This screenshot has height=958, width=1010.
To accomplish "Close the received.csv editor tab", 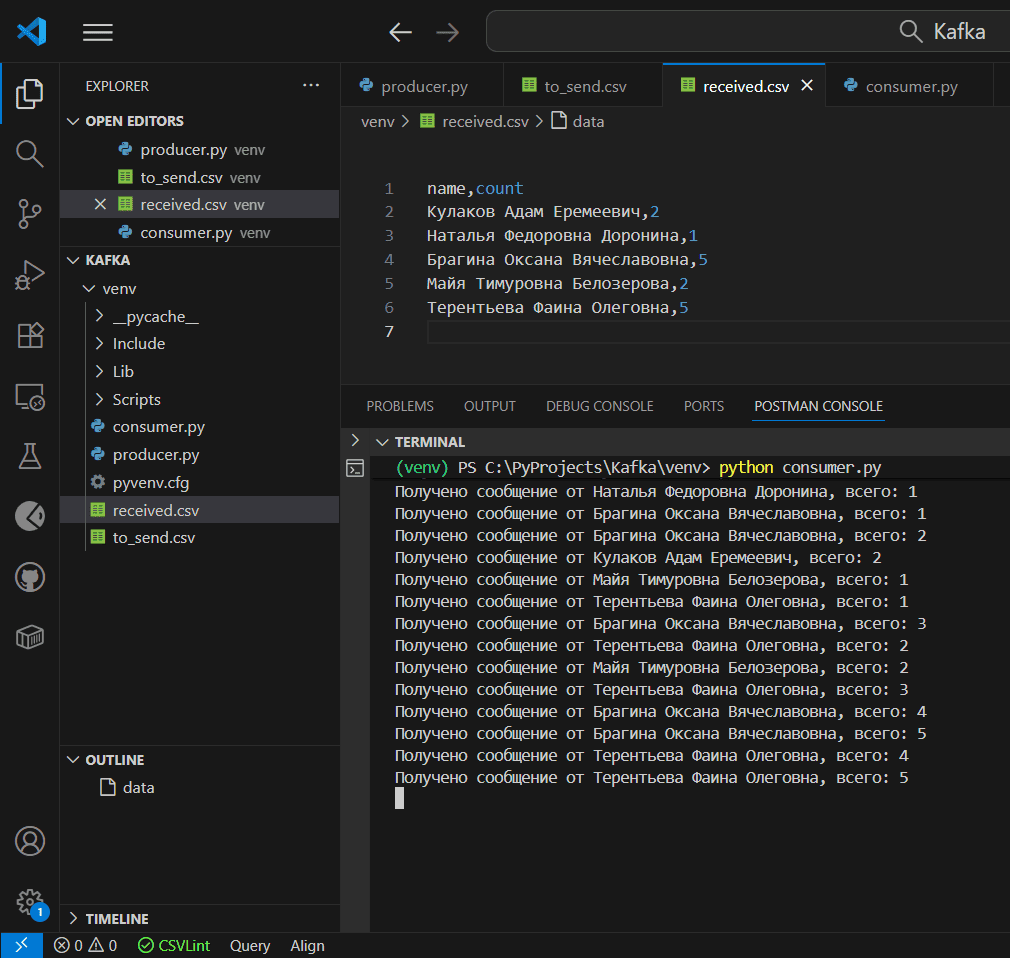I will pyautogui.click(x=807, y=86).
